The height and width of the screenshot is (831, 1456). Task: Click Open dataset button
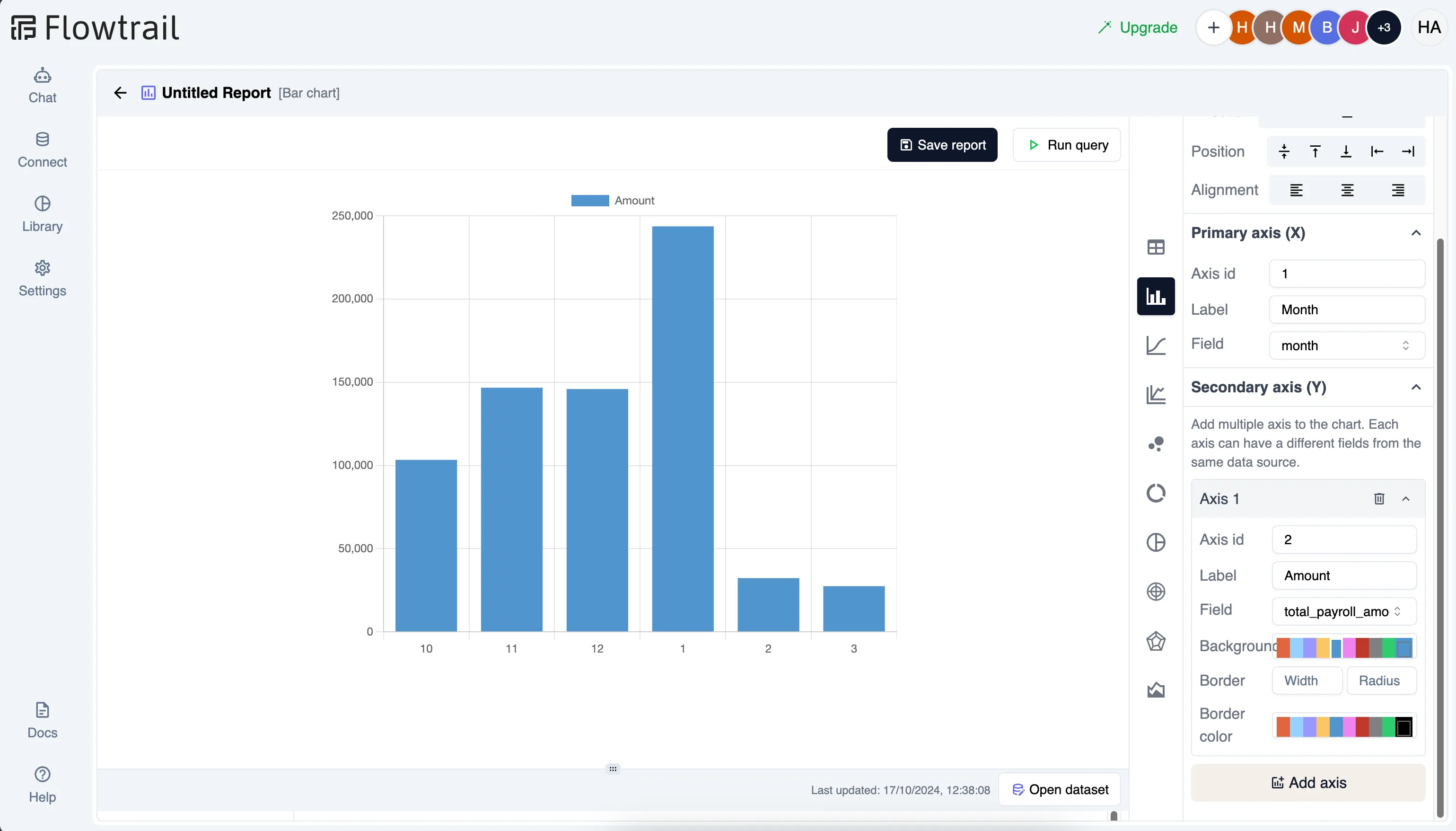[x=1059, y=789]
